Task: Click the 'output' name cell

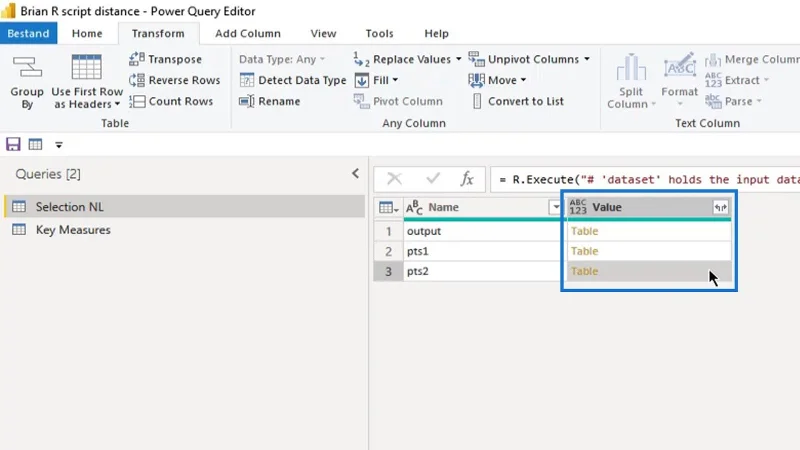Action: [482, 231]
